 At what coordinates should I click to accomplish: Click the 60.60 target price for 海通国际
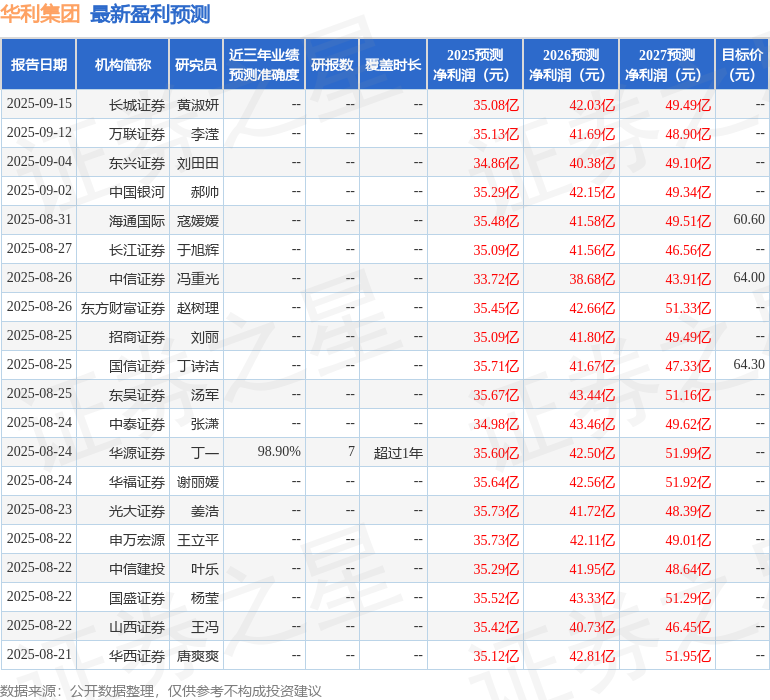[748, 220]
